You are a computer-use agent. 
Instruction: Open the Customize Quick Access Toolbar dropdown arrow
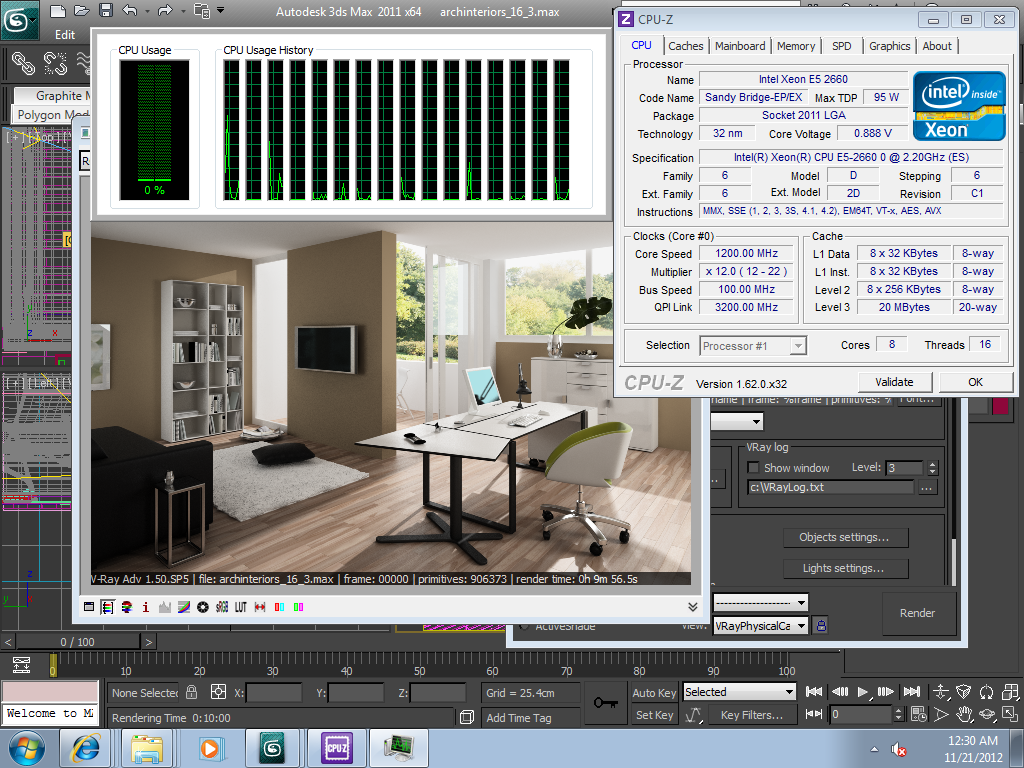[220, 10]
